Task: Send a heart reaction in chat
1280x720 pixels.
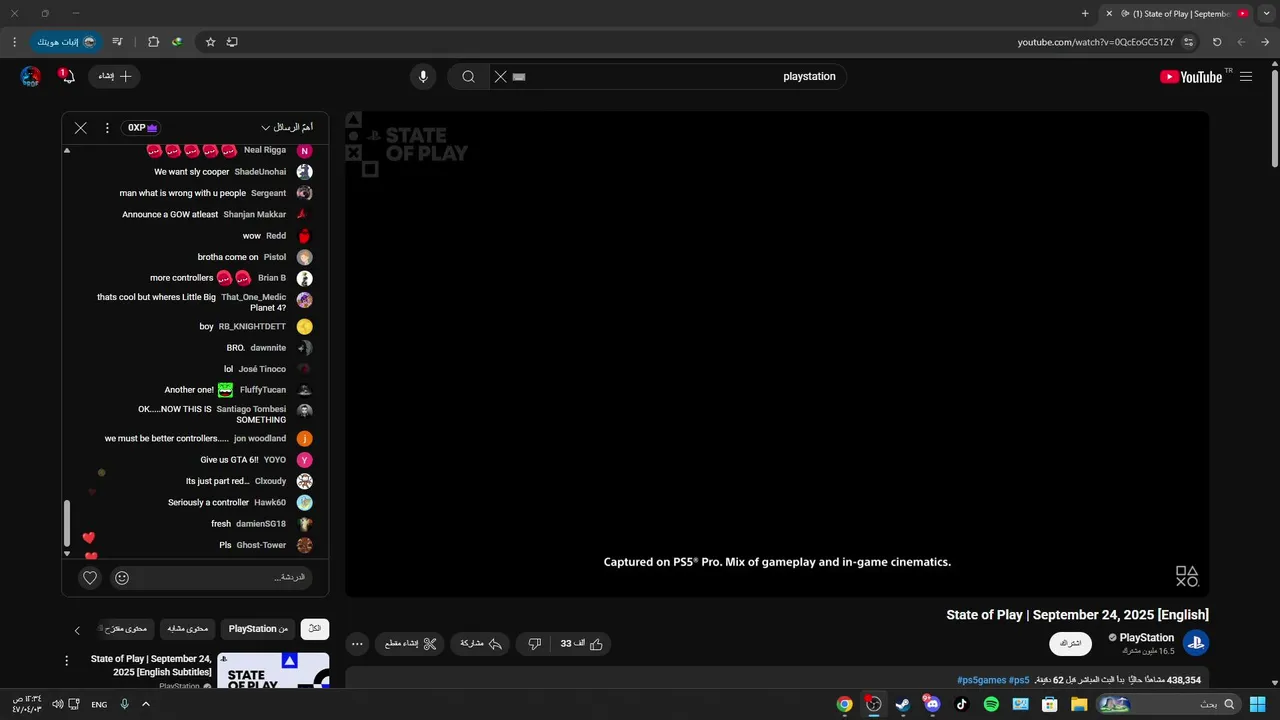Action: coord(90,578)
